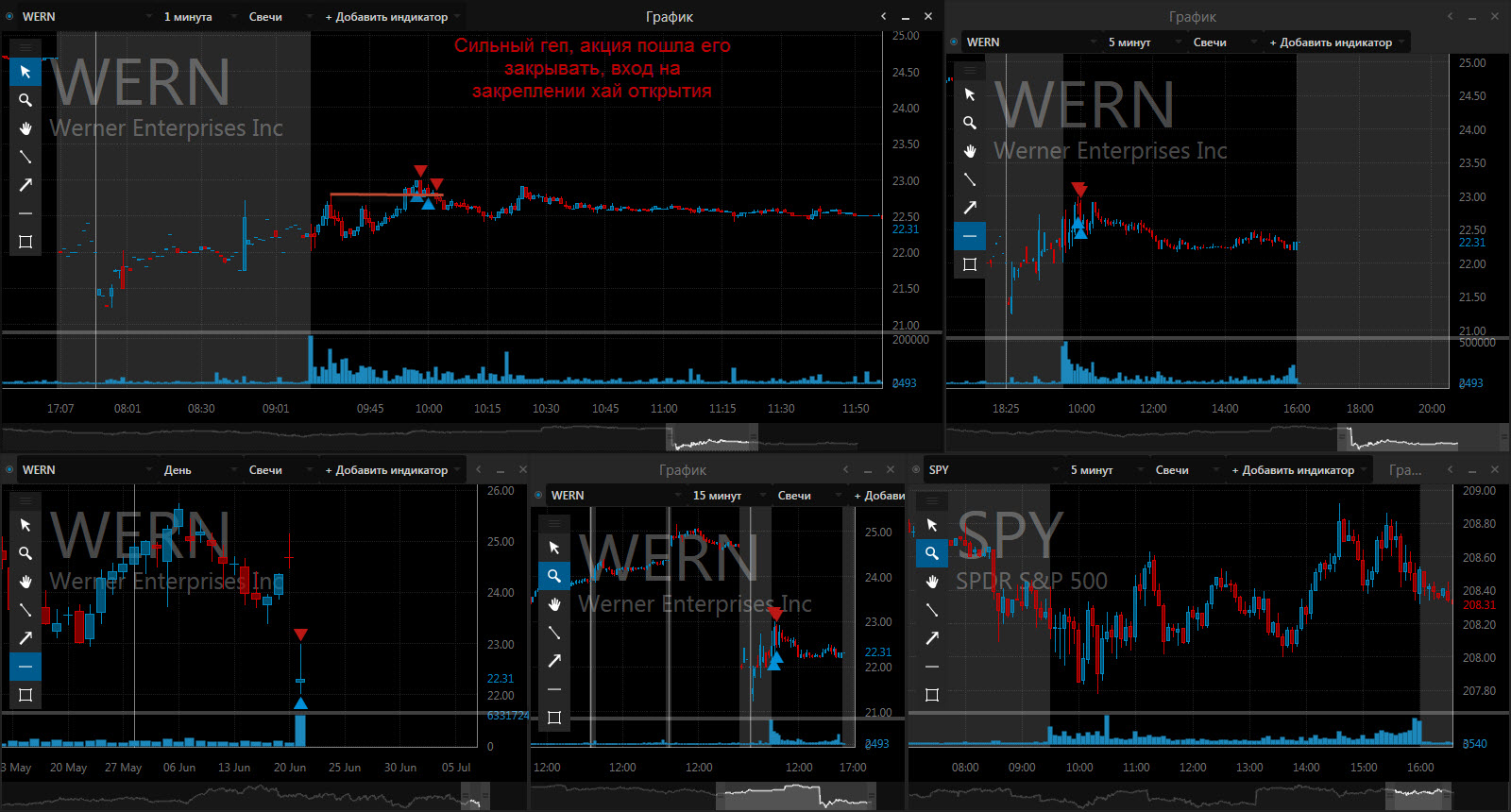Choose the hand tool in WERN 15-minute chart
This screenshot has width=1511, height=812.
click(x=554, y=604)
